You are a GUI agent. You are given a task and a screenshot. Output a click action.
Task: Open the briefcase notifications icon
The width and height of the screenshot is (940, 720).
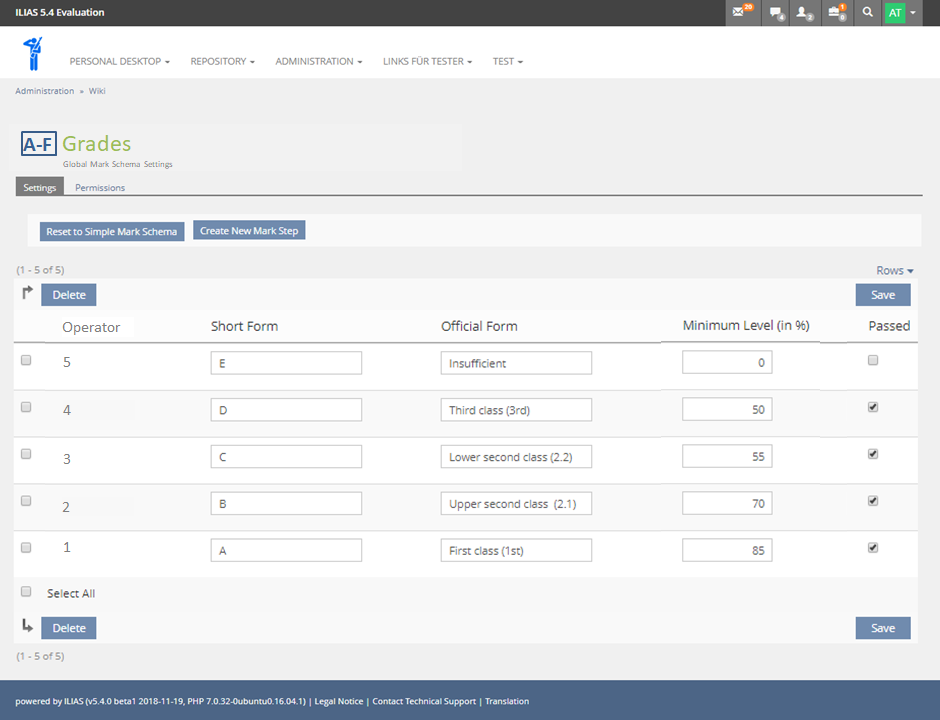click(x=837, y=13)
